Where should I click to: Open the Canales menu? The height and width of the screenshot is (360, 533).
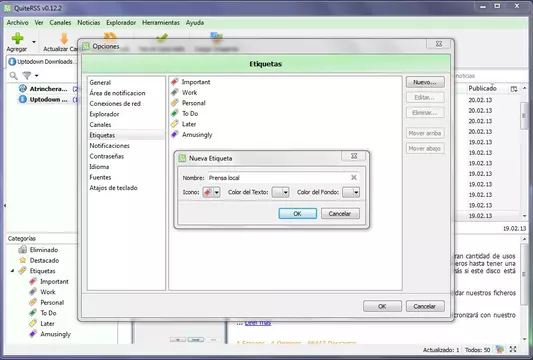pos(60,22)
